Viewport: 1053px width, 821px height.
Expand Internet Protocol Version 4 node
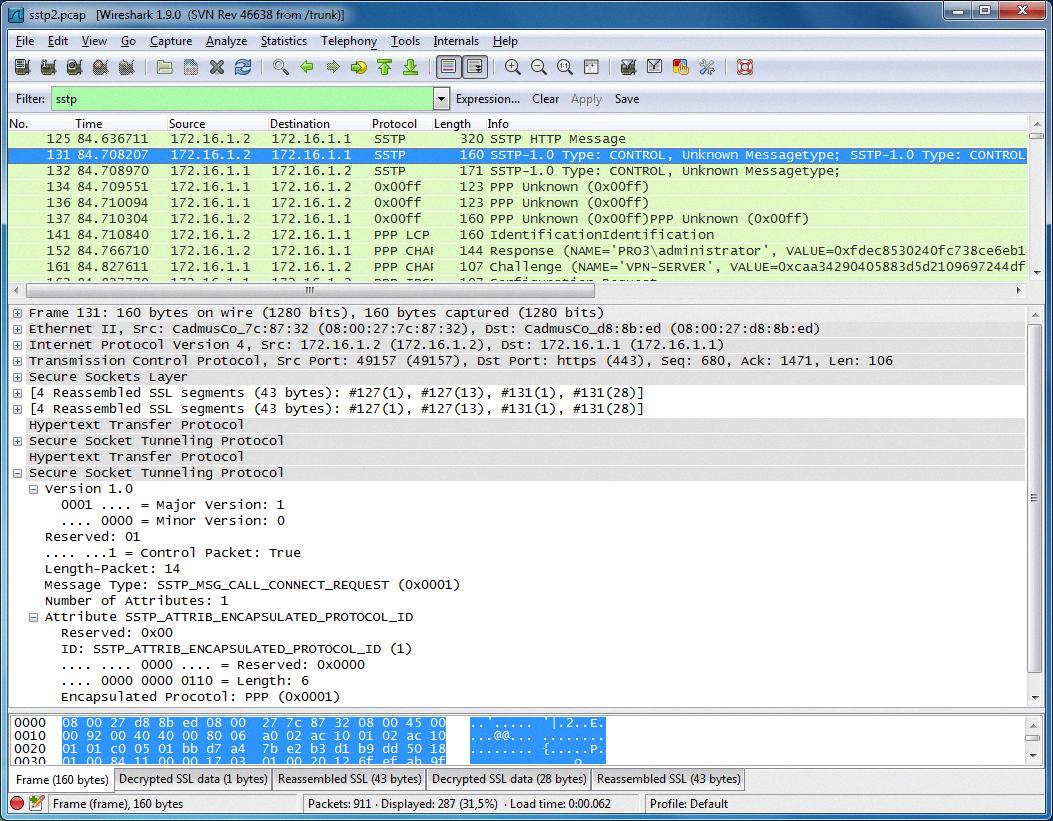tap(17, 345)
